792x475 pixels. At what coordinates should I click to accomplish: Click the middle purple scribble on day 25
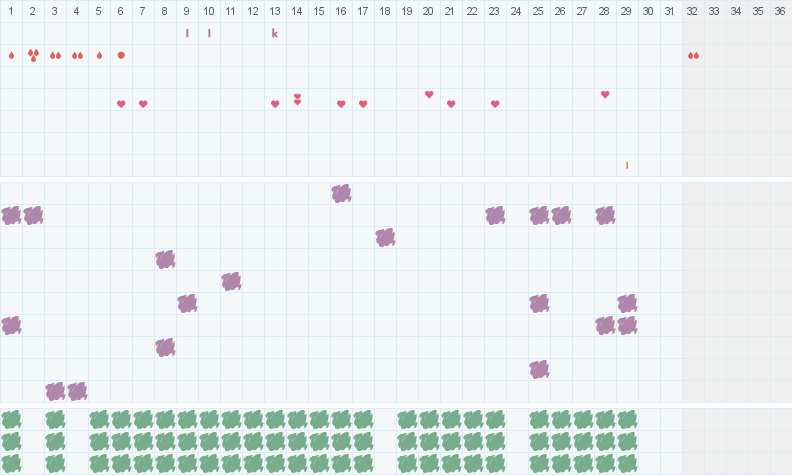click(539, 303)
